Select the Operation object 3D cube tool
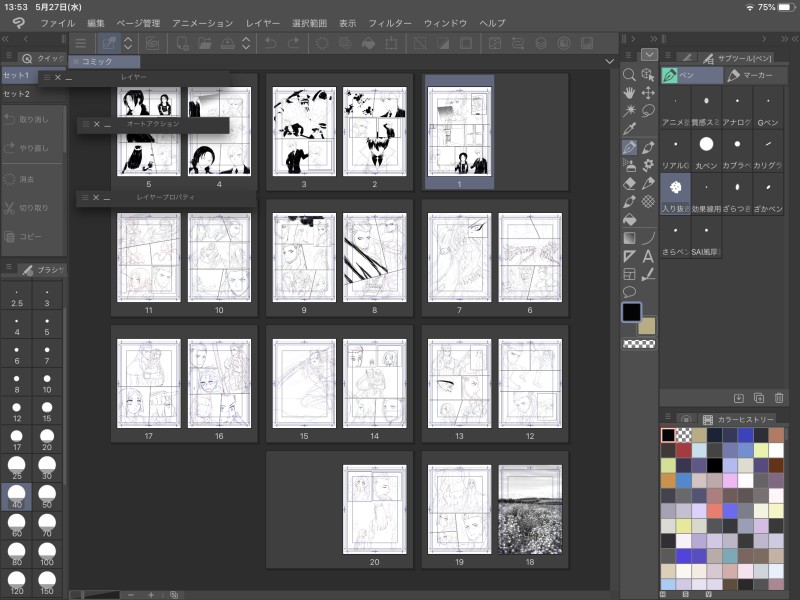The image size is (800, 600). click(x=648, y=75)
